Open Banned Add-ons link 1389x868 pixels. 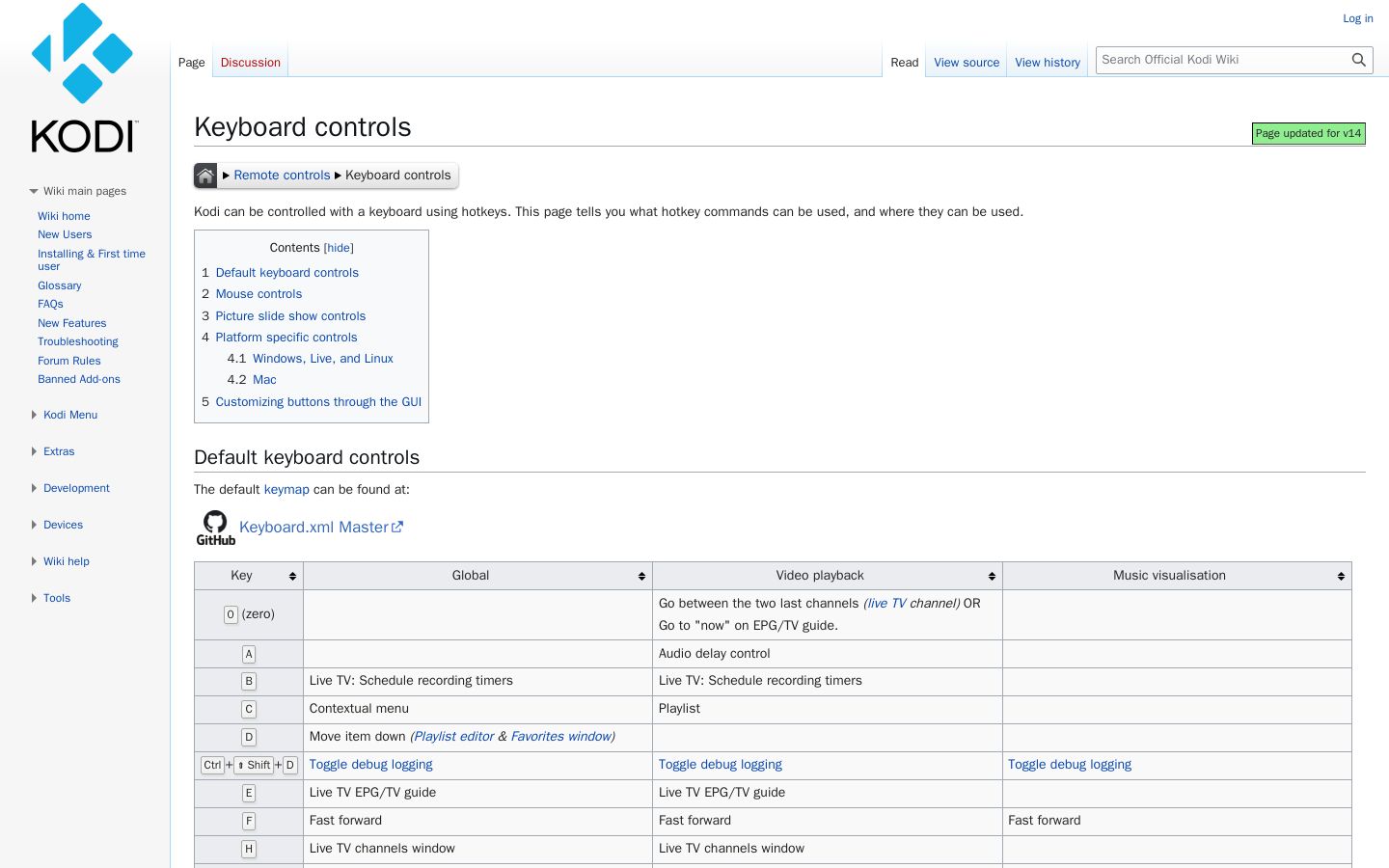(79, 379)
